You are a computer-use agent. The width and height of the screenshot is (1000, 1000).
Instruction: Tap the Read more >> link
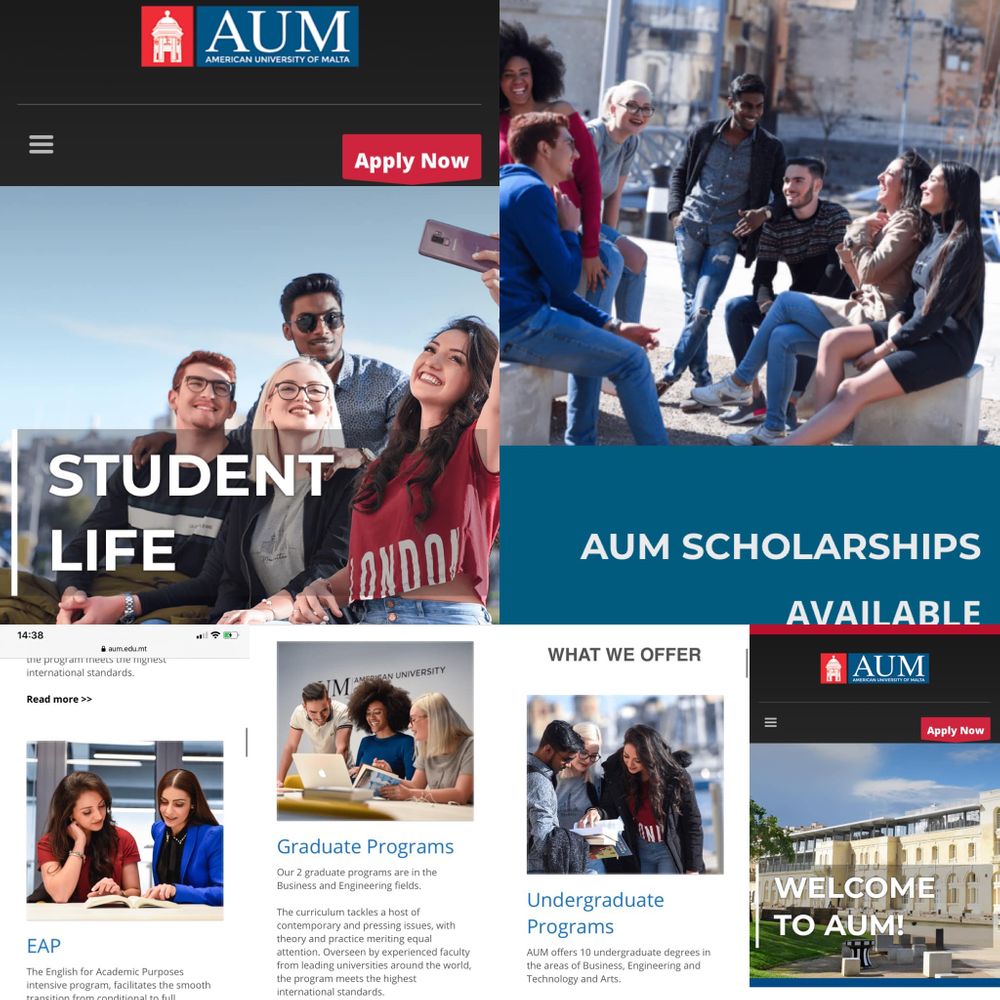click(x=59, y=699)
